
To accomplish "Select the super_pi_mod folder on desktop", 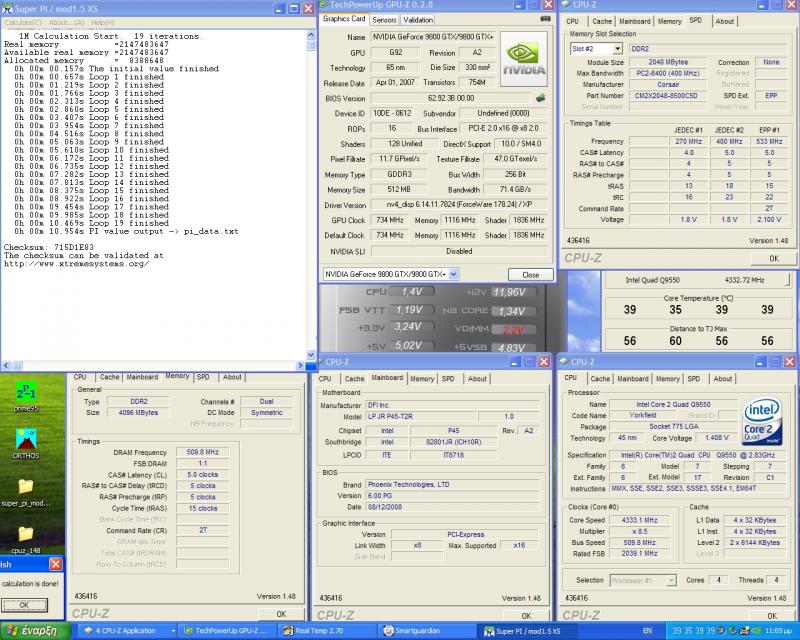I will pyautogui.click(x=26, y=493).
